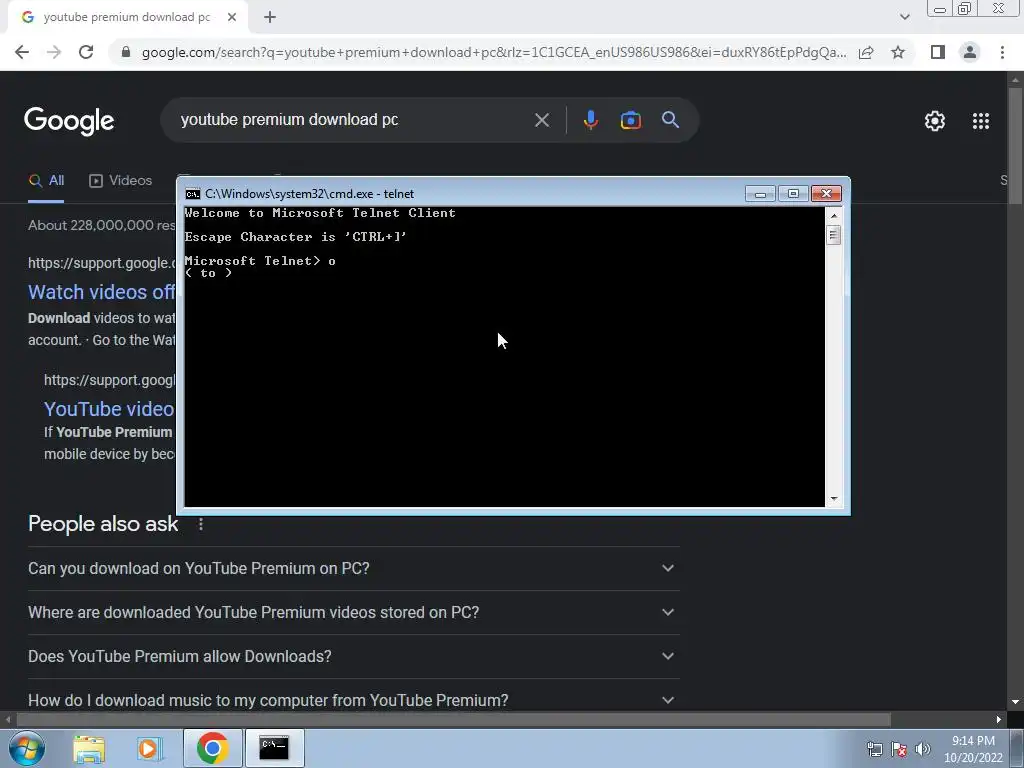This screenshot has height=768, width=1024.
Task: Expand How do I download music question
Action: coord(354,699)
